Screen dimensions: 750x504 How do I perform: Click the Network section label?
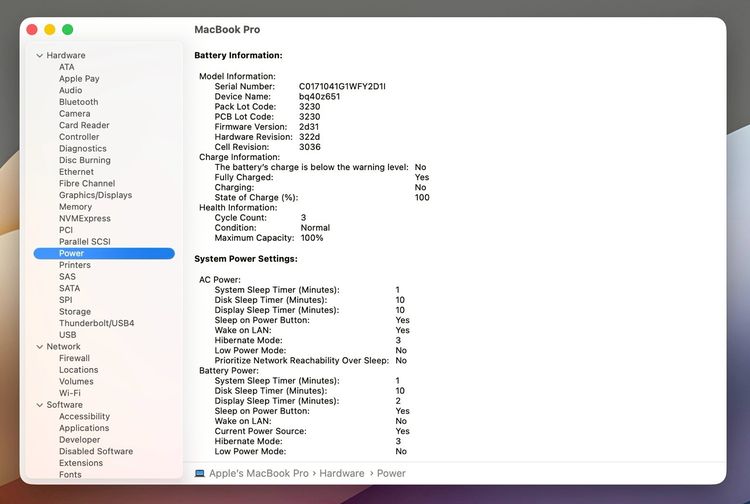click(63, 347)
